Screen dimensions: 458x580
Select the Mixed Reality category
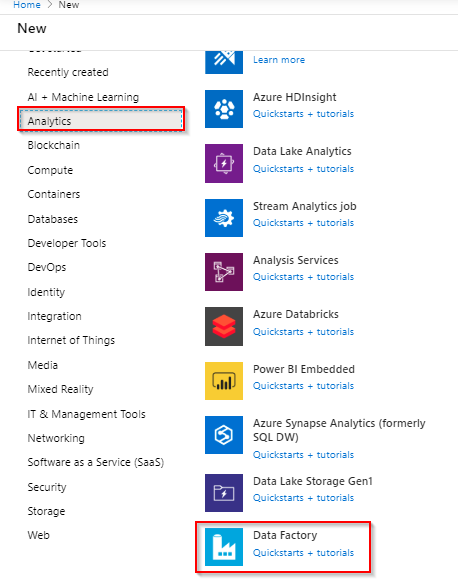(60, 389)
